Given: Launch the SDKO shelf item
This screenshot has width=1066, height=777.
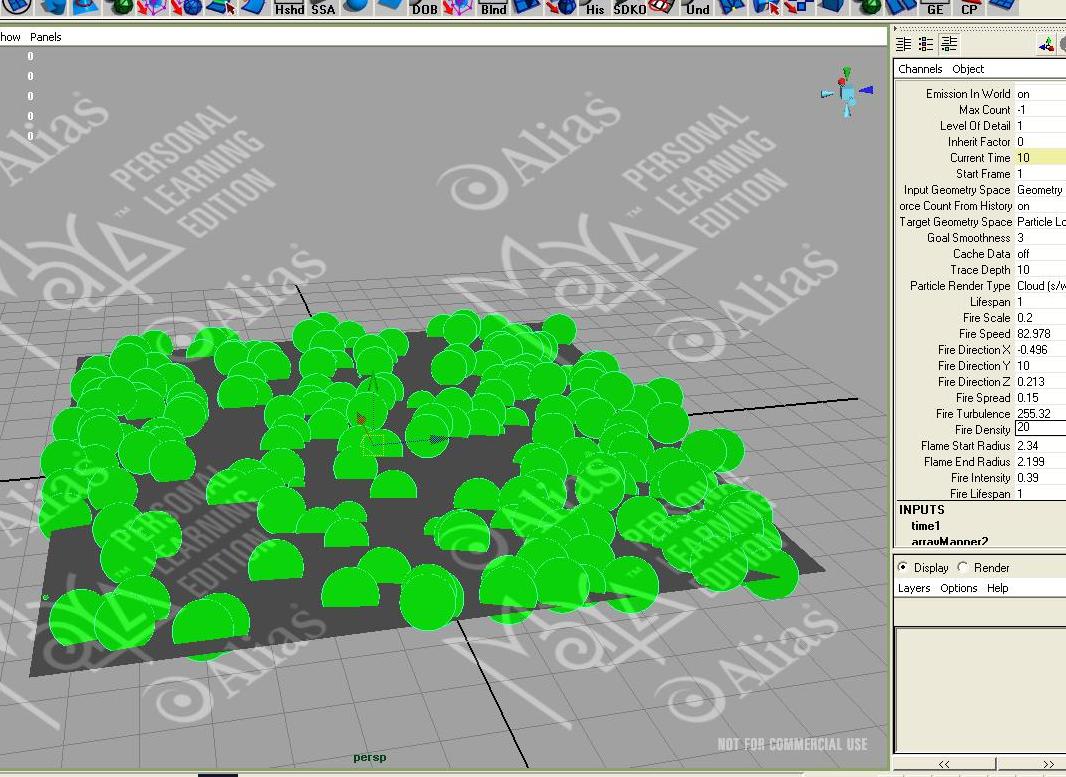Looking at the screenshot, I should coord(630,7).
